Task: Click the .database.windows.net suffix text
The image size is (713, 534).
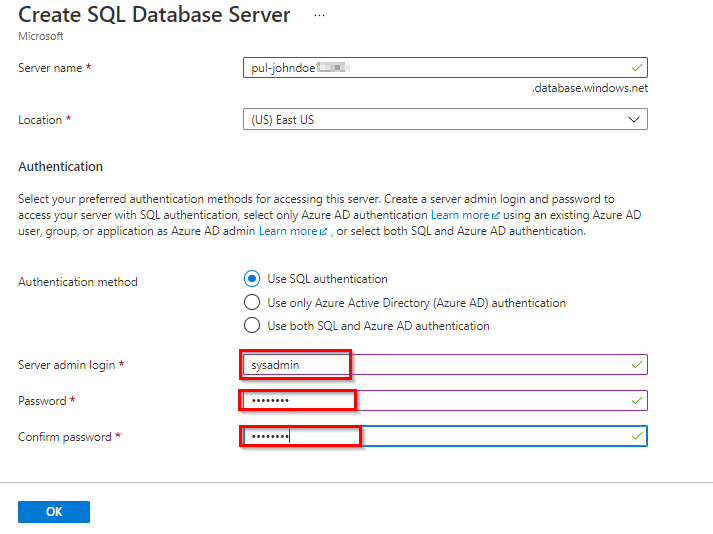Action: 590,88
